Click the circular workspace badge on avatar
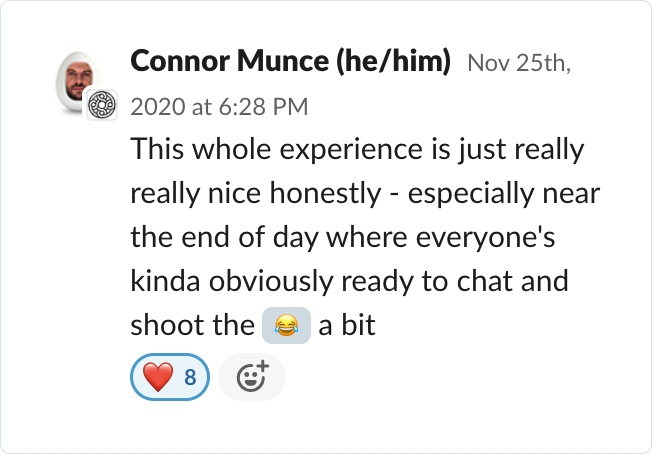Screen dimensions: 652x454 [102, 105]
